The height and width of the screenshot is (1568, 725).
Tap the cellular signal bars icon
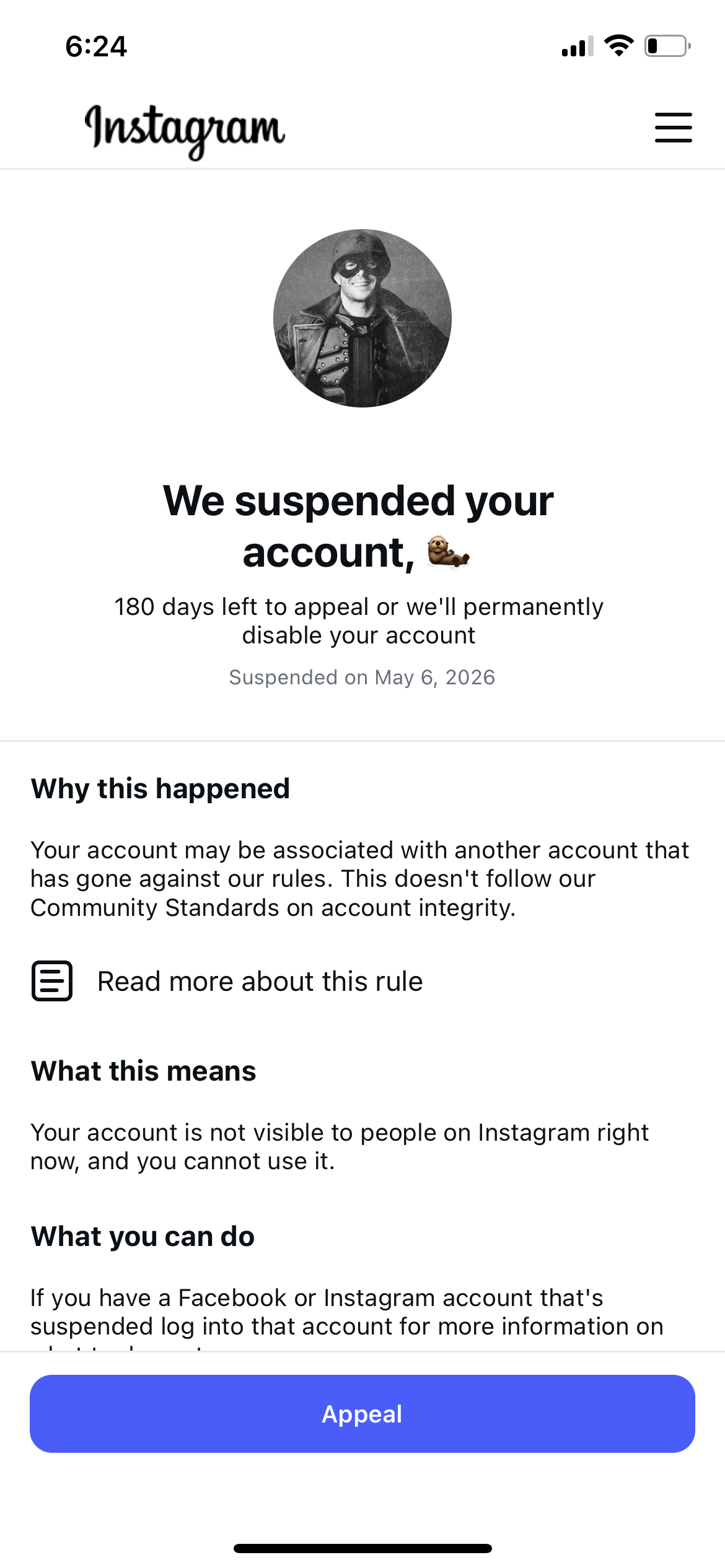(578, 46)
